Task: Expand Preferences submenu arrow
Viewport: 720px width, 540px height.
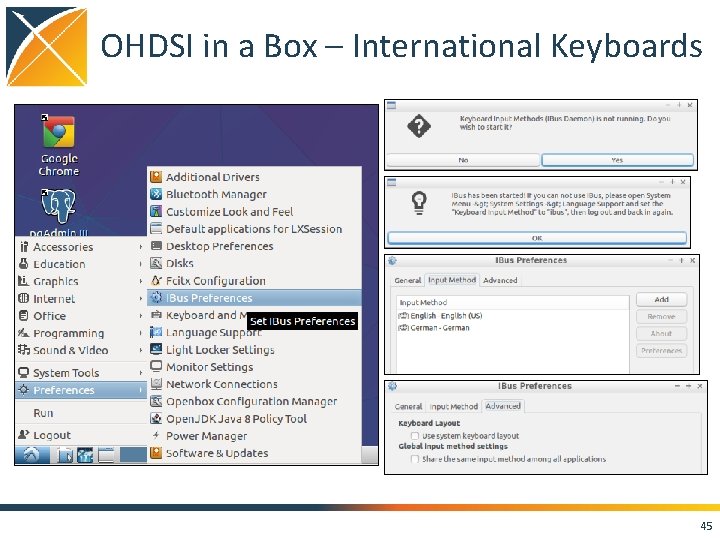Action: pos(141,390)
